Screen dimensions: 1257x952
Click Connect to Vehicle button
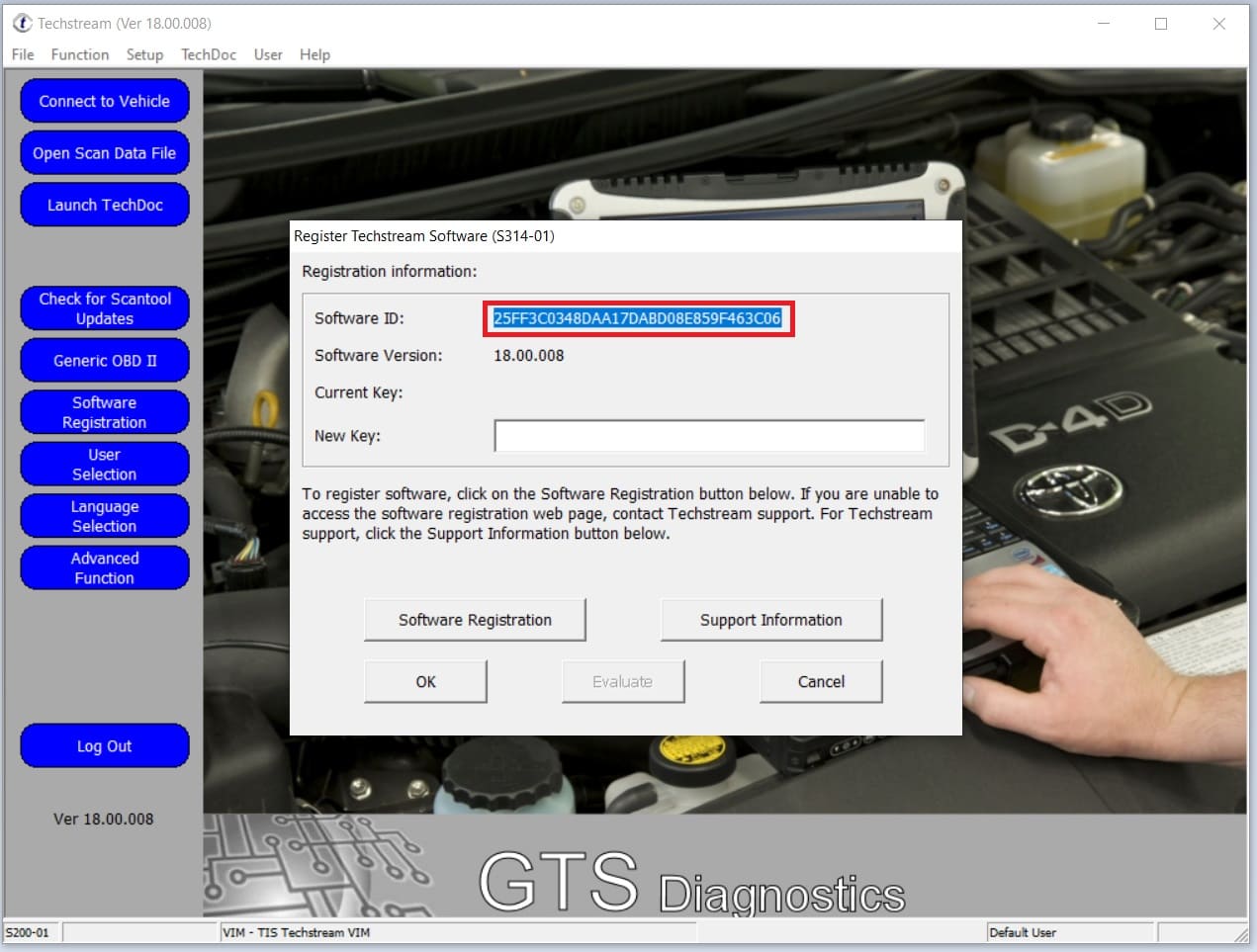(x=105, y=101)
